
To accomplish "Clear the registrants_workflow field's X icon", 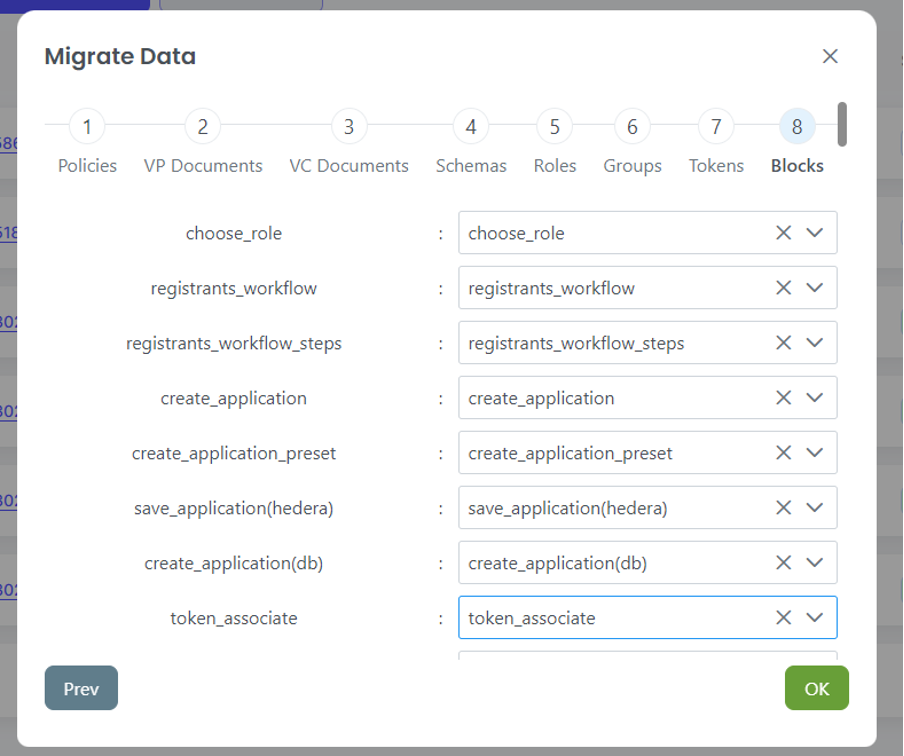I will point(783,288).
